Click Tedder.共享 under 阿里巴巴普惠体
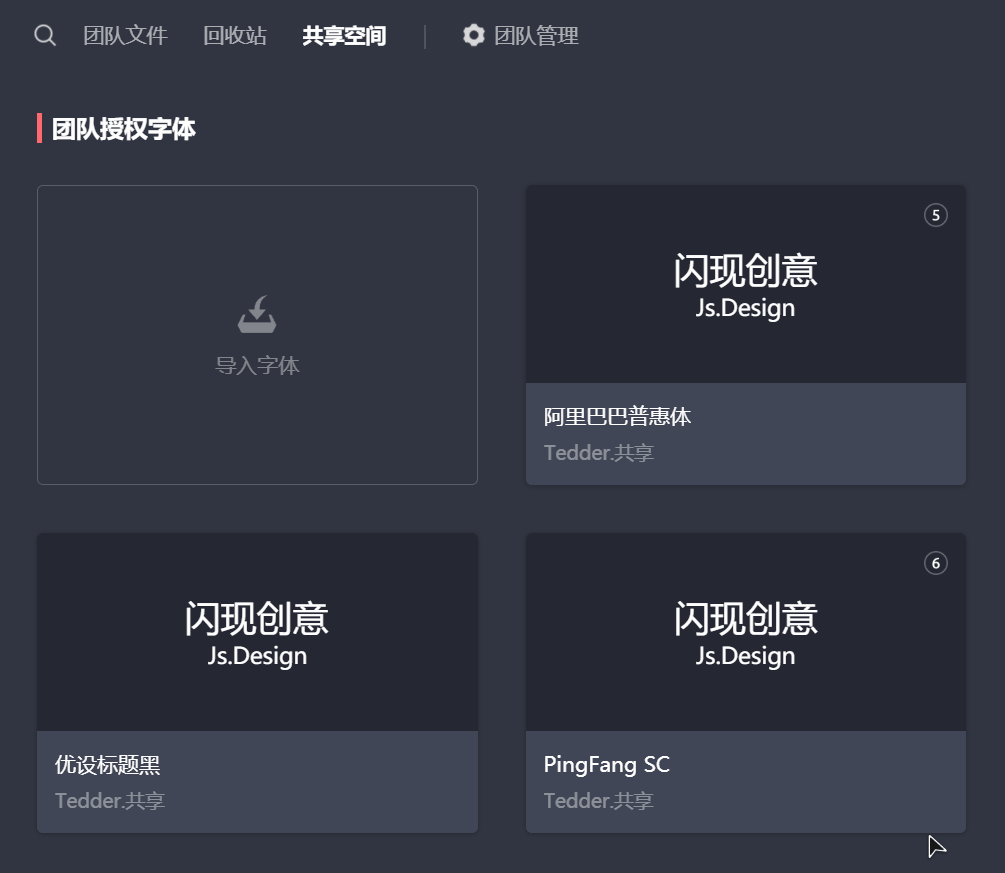The image size is (1005, 873). [x=599, y=453]
